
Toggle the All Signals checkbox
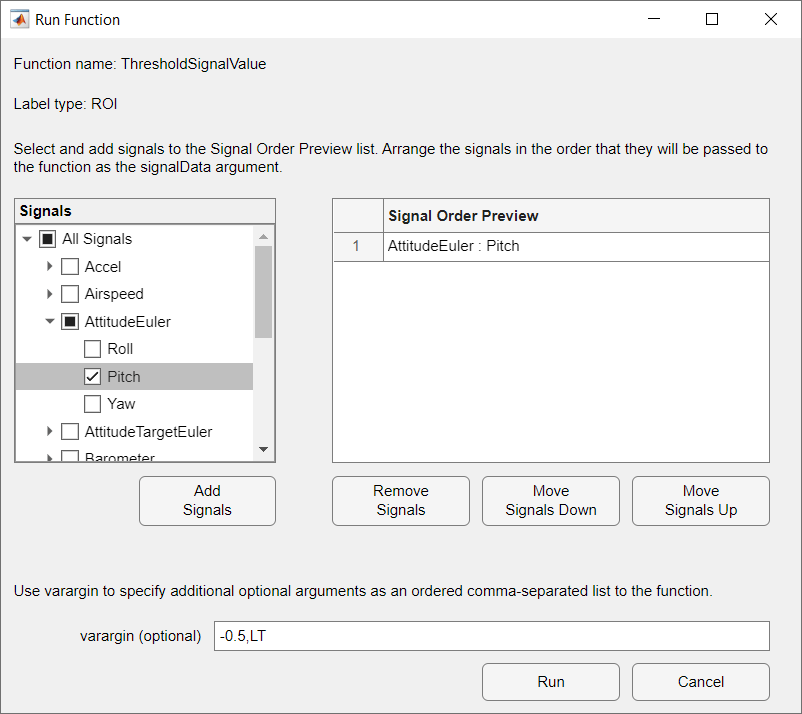[47, 238]
